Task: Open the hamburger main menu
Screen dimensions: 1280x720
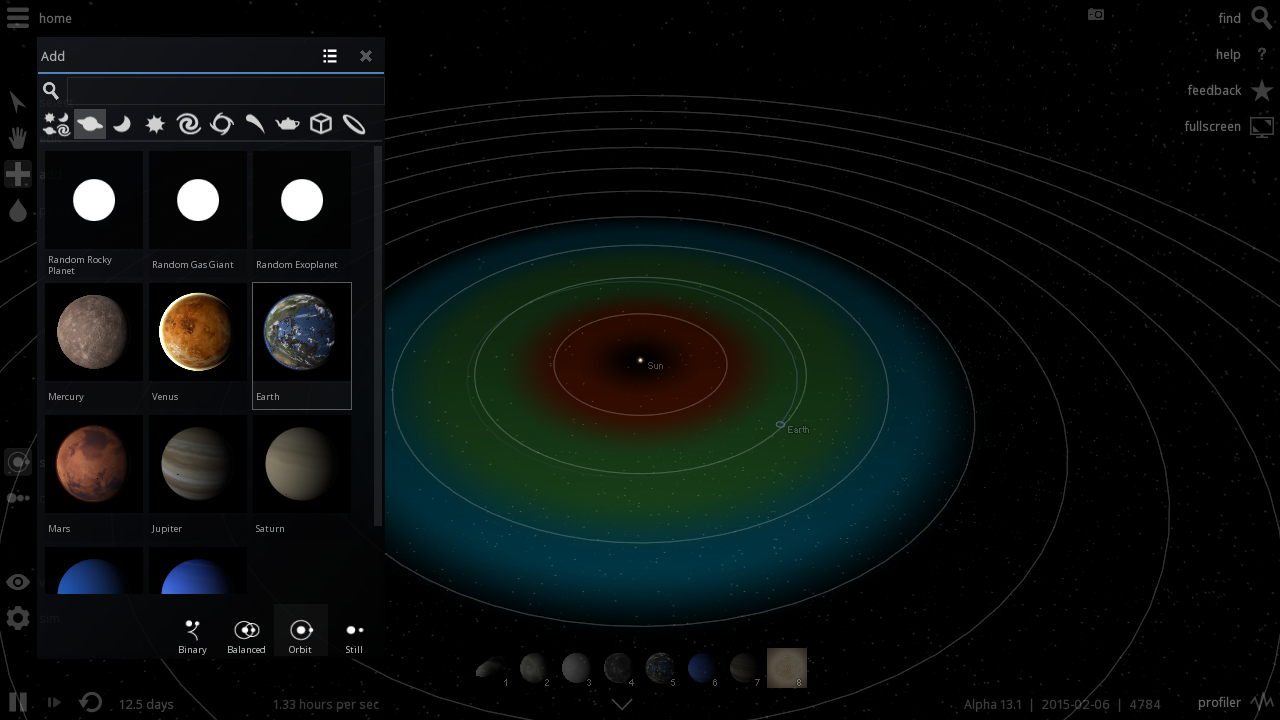Action: [x=17, y=18]
